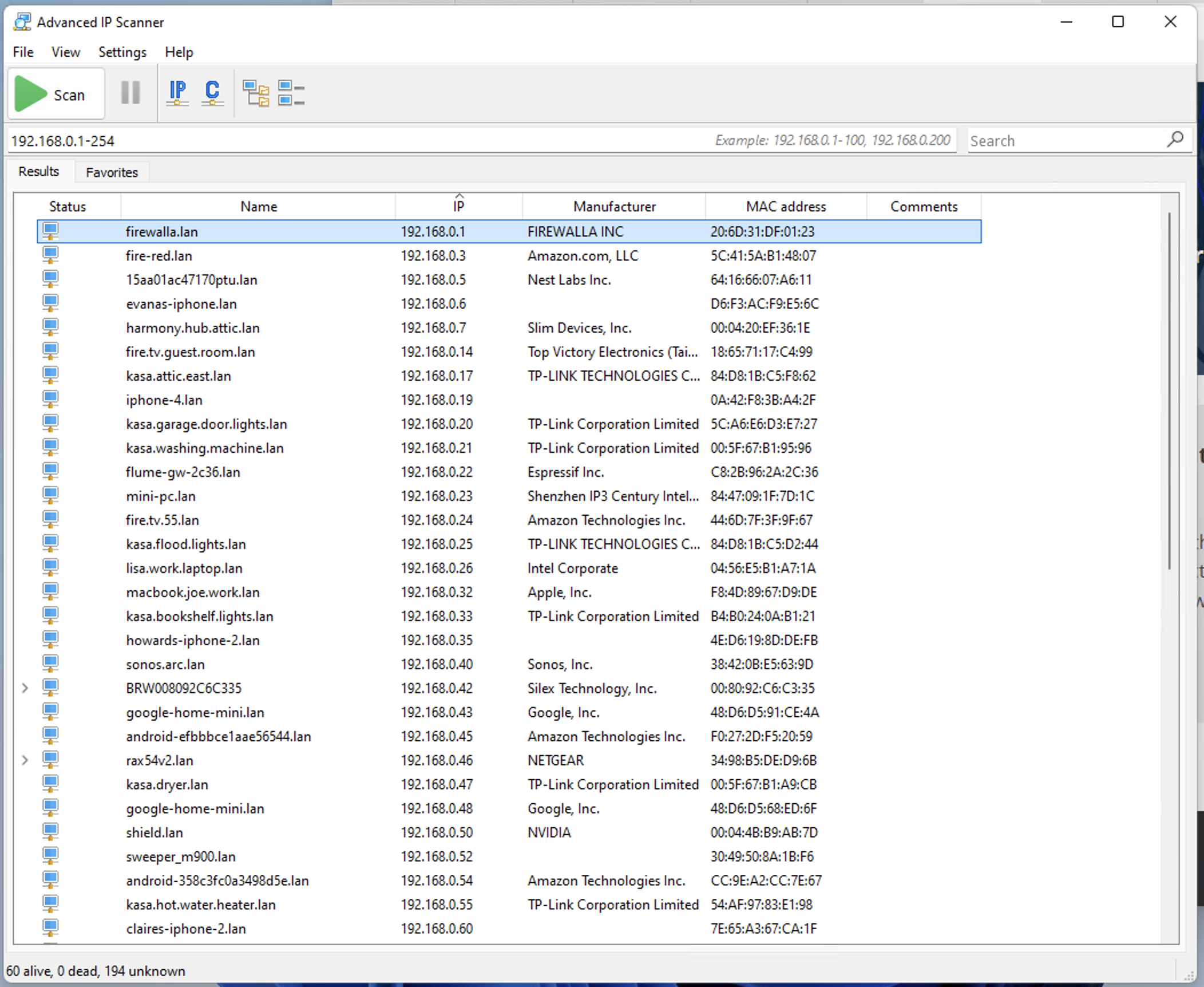Click the Class C subnet icon
Screen dimensions: 1204x987
[x=212, y=93]
